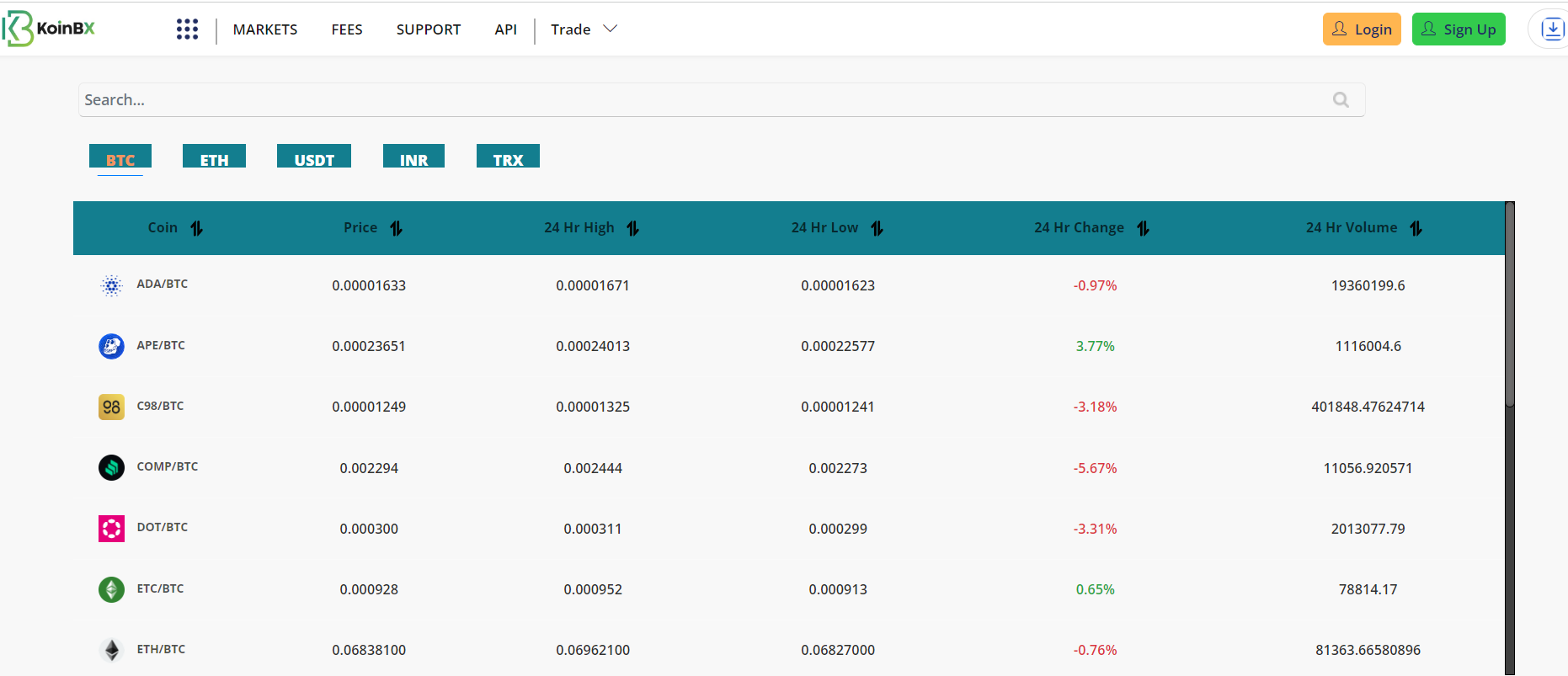1568x676 pixels.
Task: Click the Price column header label
Action: pos(360,227)
